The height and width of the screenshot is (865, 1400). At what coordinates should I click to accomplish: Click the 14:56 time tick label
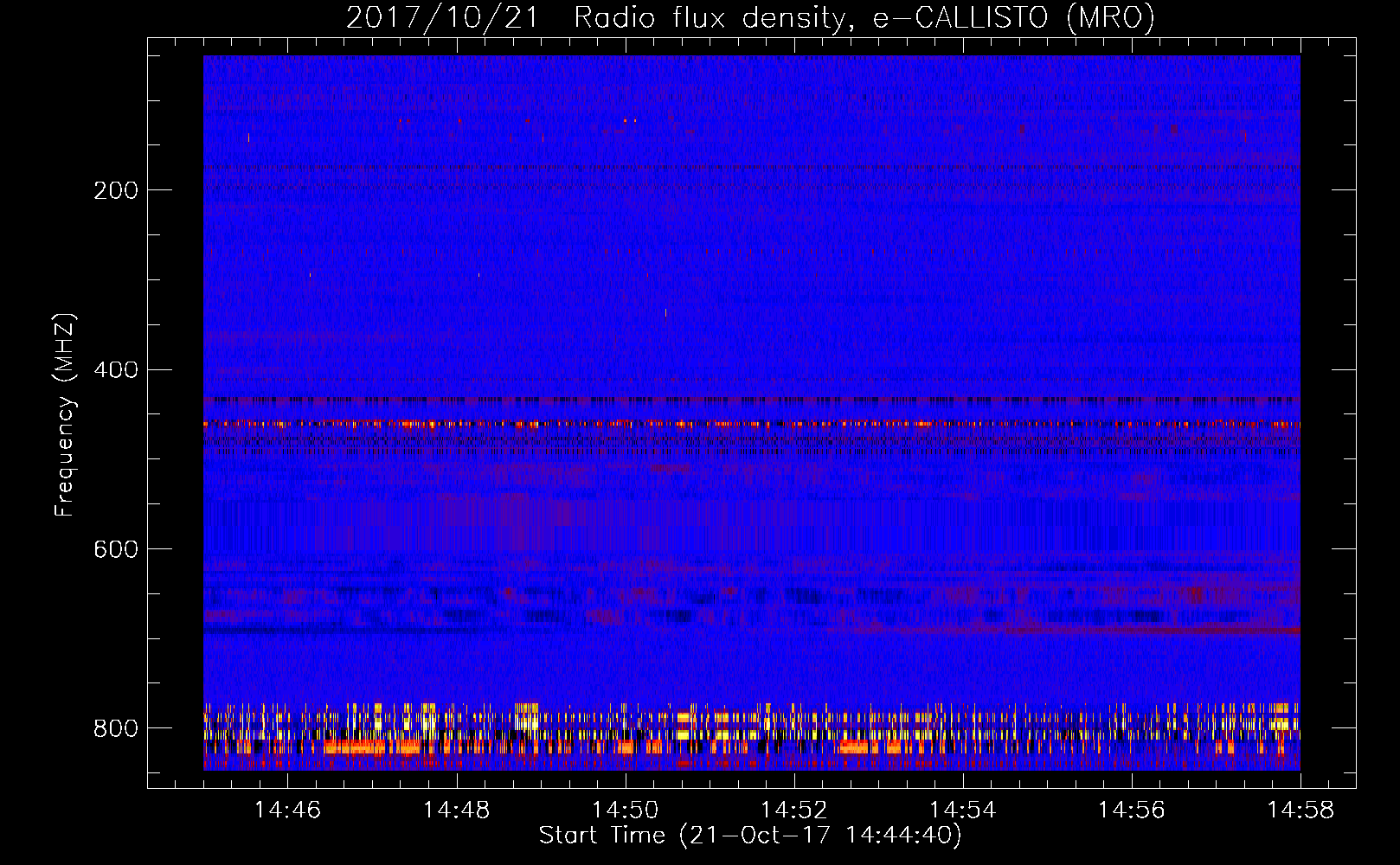pos(1131,810)
